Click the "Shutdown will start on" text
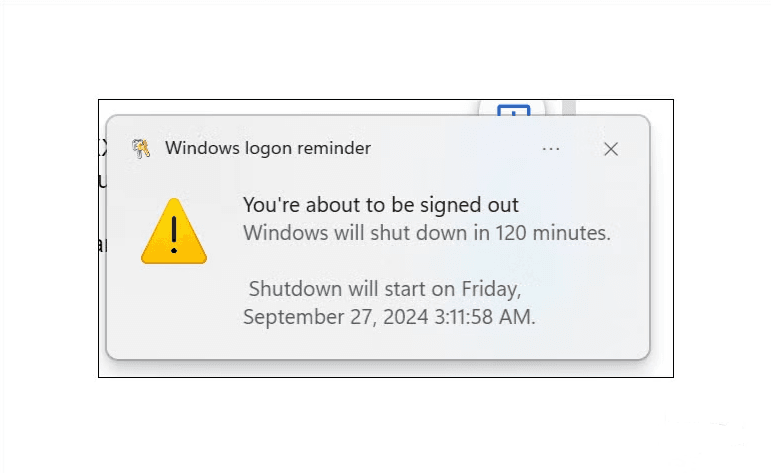This screenshot has height=473, width=771. pyautogui.click(x=352, y=289)
